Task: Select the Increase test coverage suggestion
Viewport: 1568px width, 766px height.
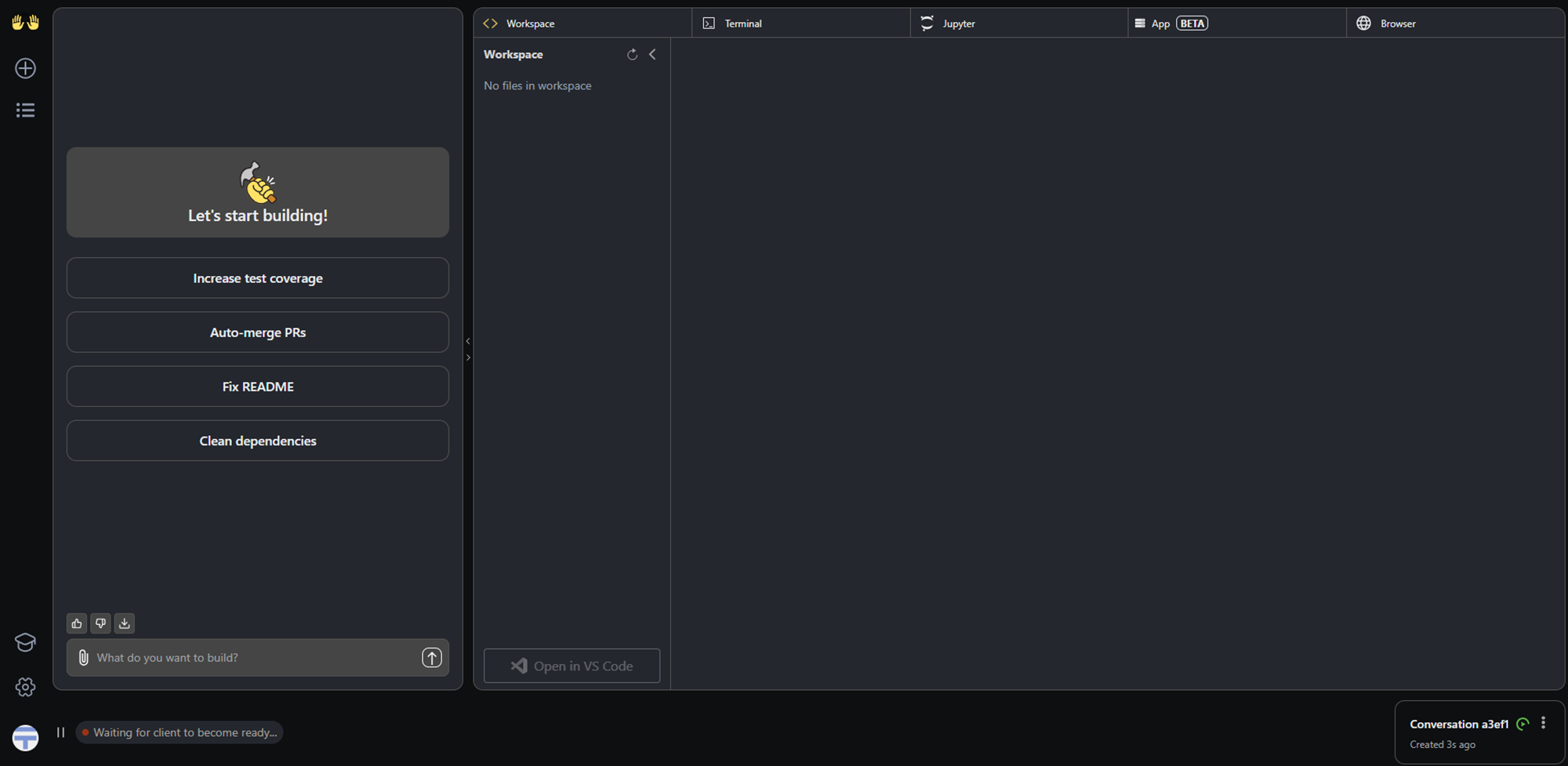Action: pyautogui.click(x=257, y=278)
